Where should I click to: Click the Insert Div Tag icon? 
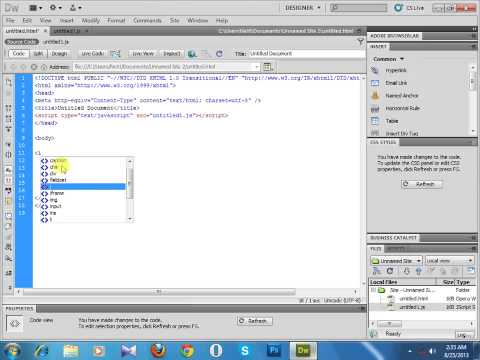[x=375, y=133]
